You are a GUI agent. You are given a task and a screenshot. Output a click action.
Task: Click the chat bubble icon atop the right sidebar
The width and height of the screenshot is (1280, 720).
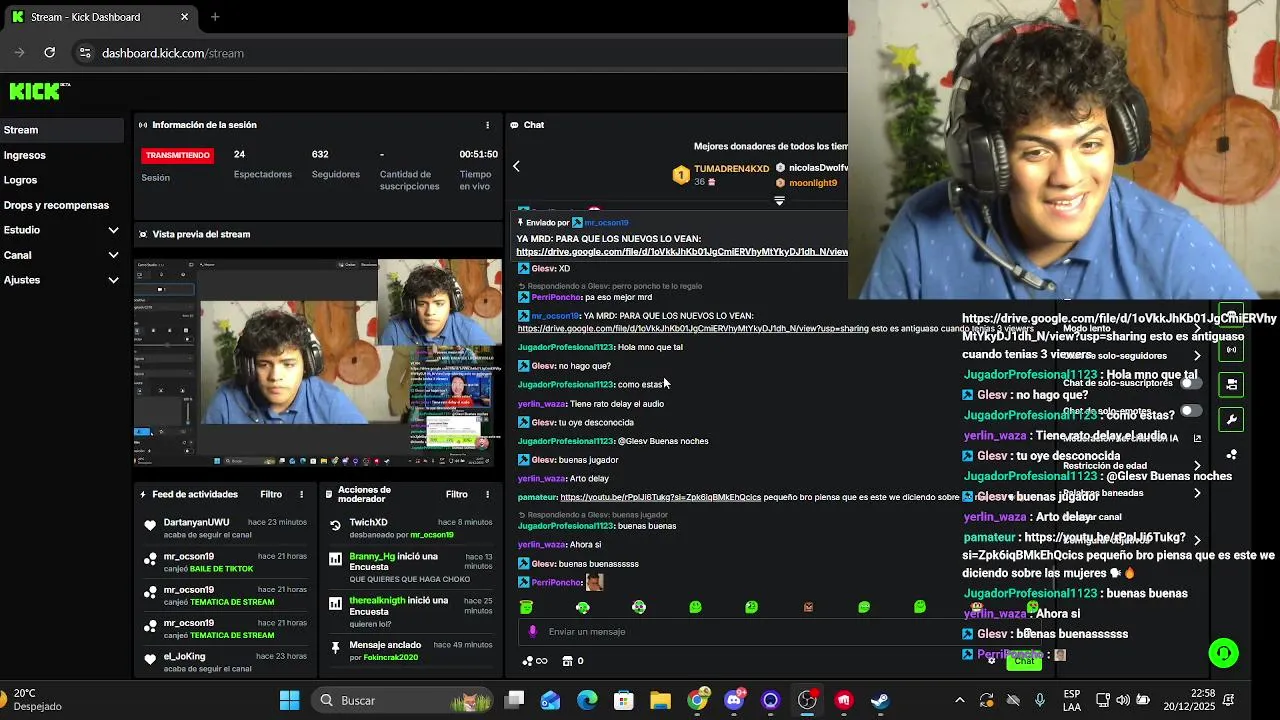(x=1231, y=314)
